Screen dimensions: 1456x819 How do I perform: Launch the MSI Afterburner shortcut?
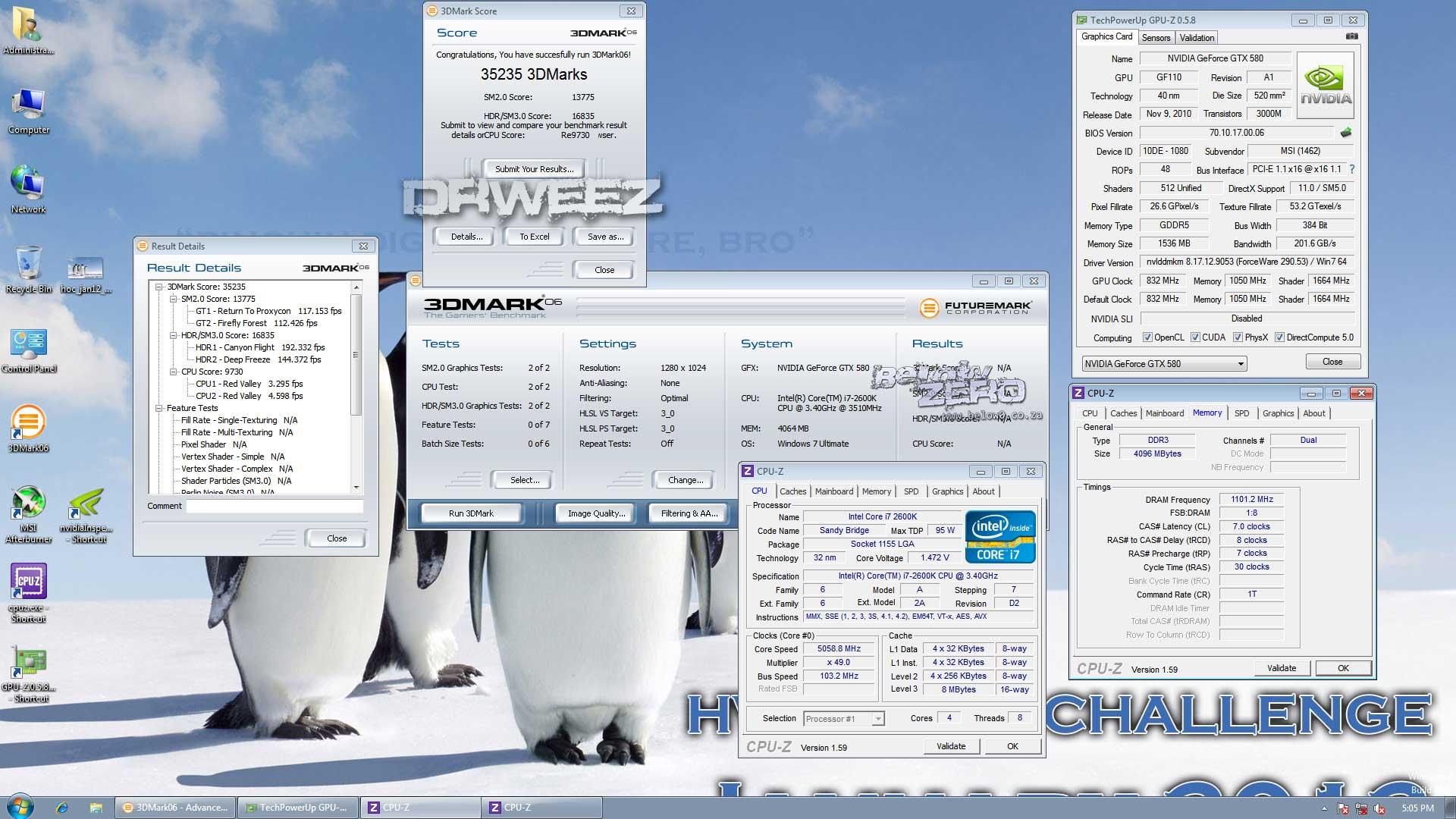(29, 514)
